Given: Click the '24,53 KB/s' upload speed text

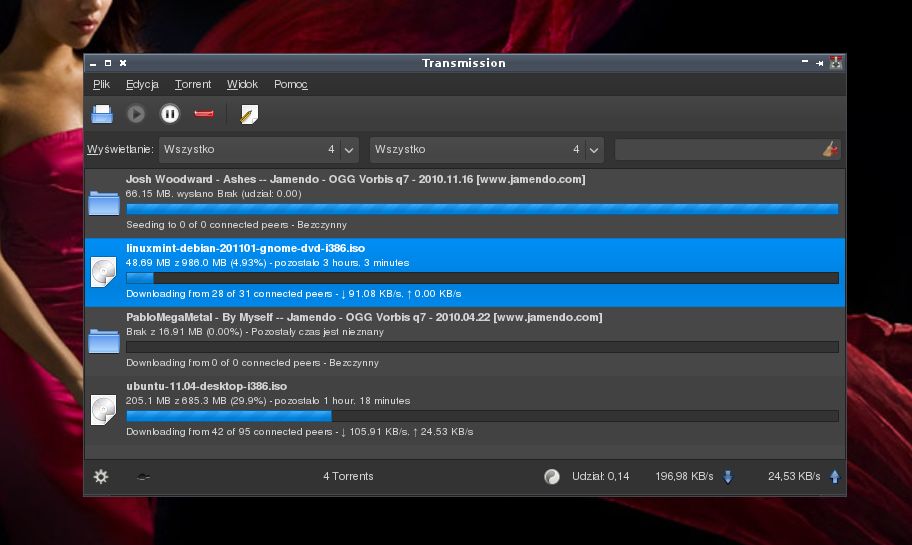Looking at the screenshot, I should click(794, 476).
